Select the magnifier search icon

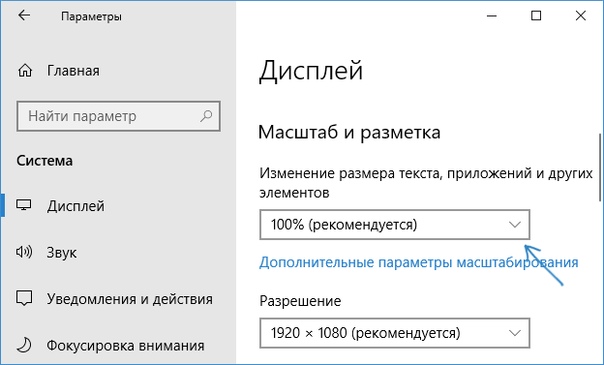click(x=206, y=116)
